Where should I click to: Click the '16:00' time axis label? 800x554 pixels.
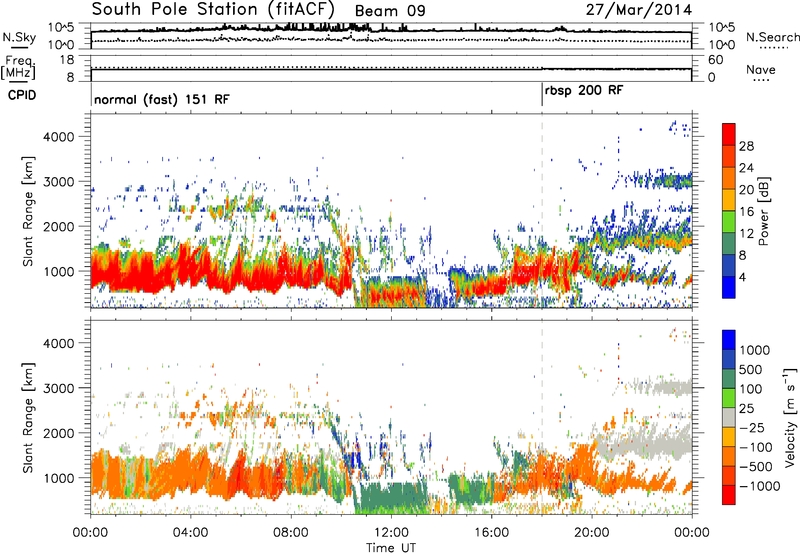491,533
